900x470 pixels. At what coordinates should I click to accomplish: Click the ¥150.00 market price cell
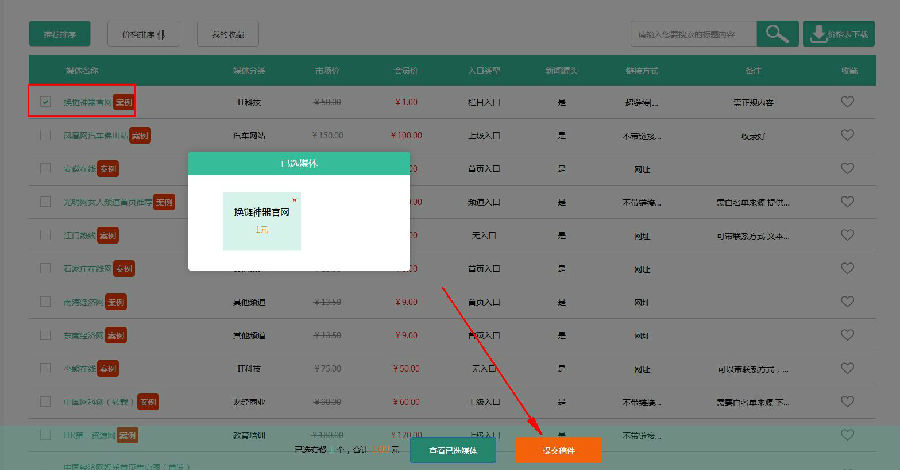coord(328,135)
